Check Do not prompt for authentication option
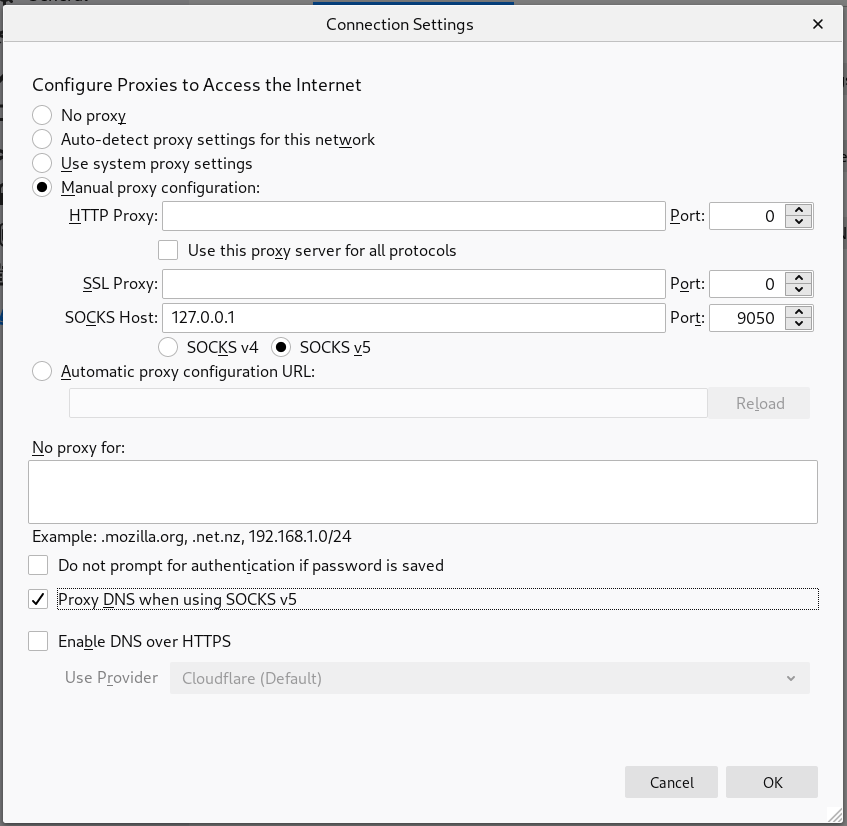847x826 pixels. point(38,566)
